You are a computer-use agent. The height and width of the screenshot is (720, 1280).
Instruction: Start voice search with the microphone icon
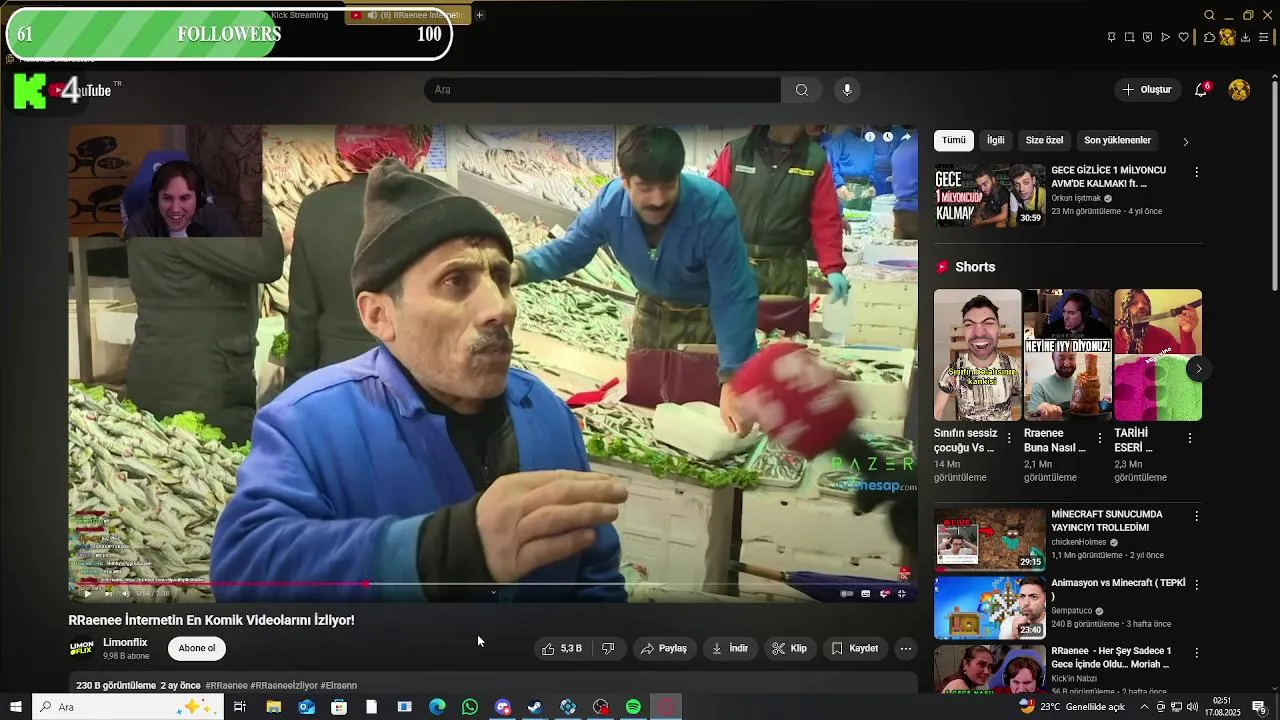click(847, 90)
